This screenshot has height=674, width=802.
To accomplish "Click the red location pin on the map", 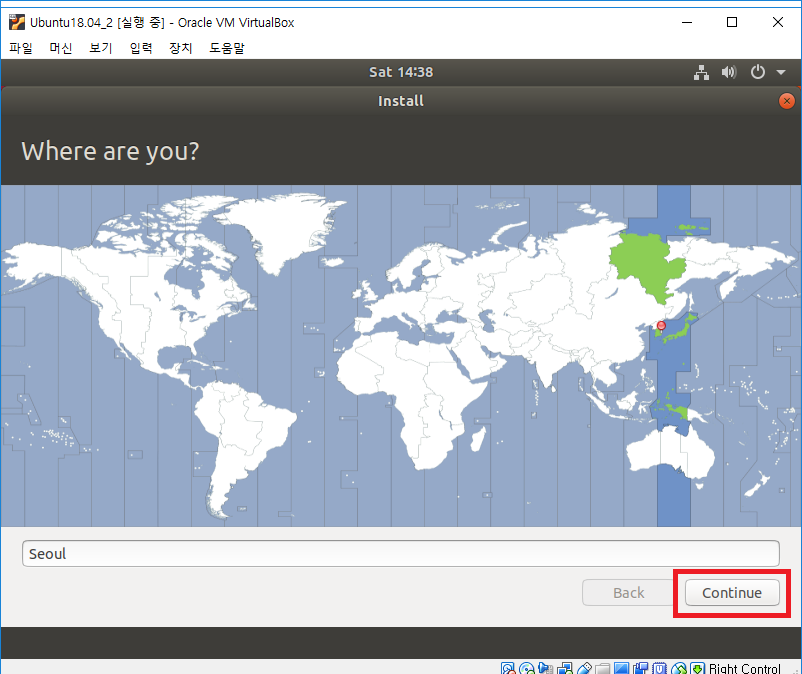I will click(661, 326).
